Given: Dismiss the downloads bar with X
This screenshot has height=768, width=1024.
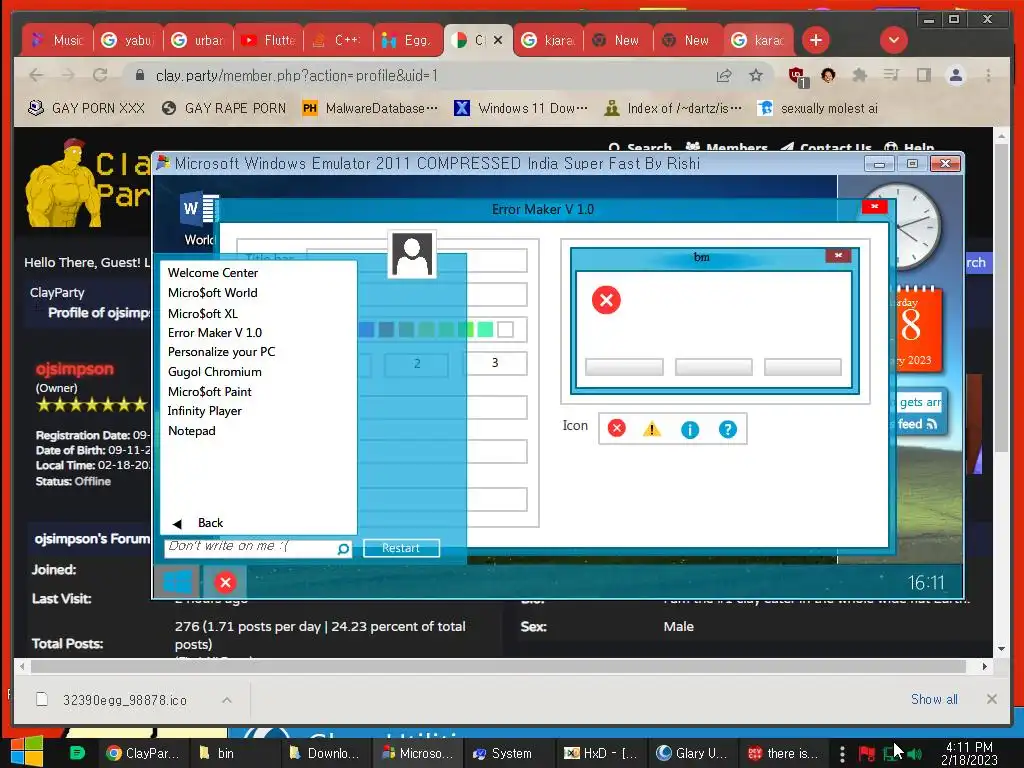Looking at the screenshot, I should [x=991, y=699].
